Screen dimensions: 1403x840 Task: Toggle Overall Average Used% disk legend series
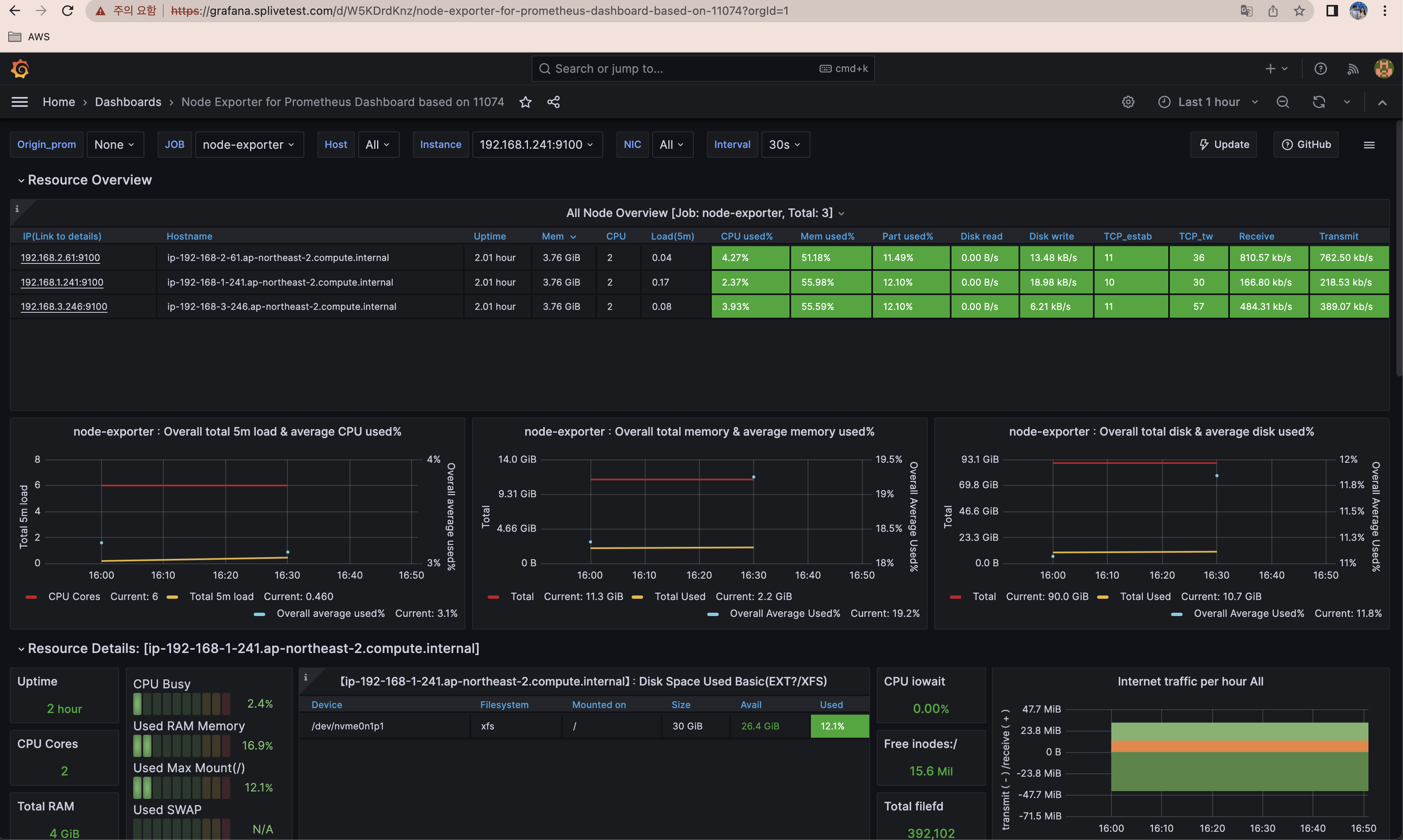1248,614
